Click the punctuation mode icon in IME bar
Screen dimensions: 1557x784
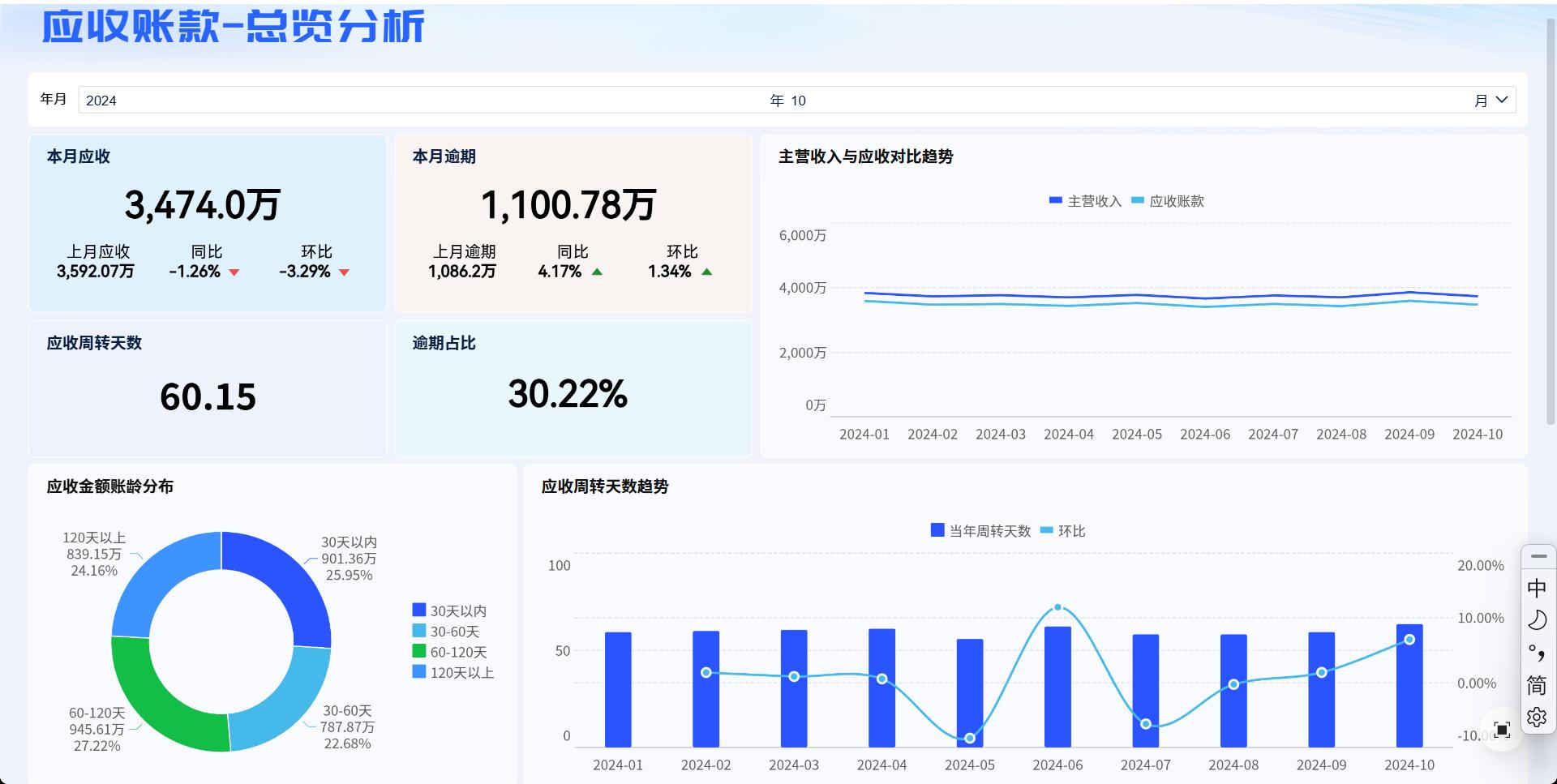pyautogui.click(x=1537, y=653)
